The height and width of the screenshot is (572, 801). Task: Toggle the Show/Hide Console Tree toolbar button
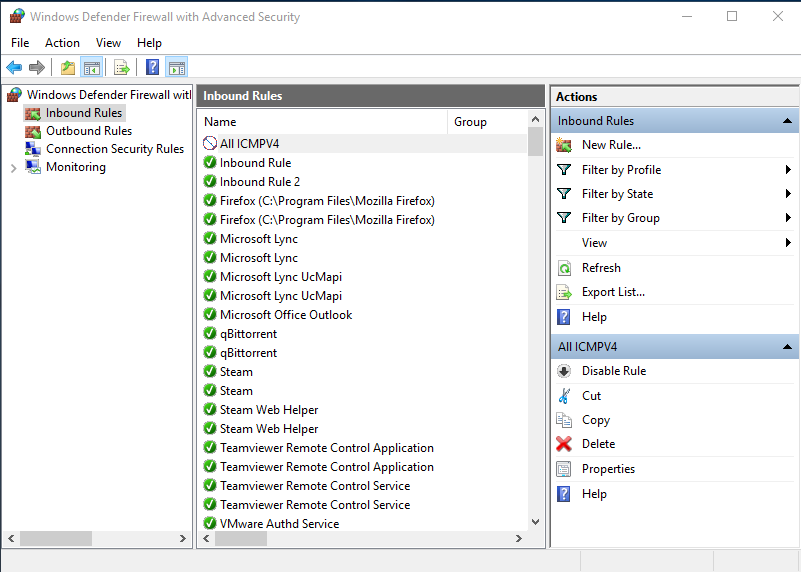click(91, 67)
